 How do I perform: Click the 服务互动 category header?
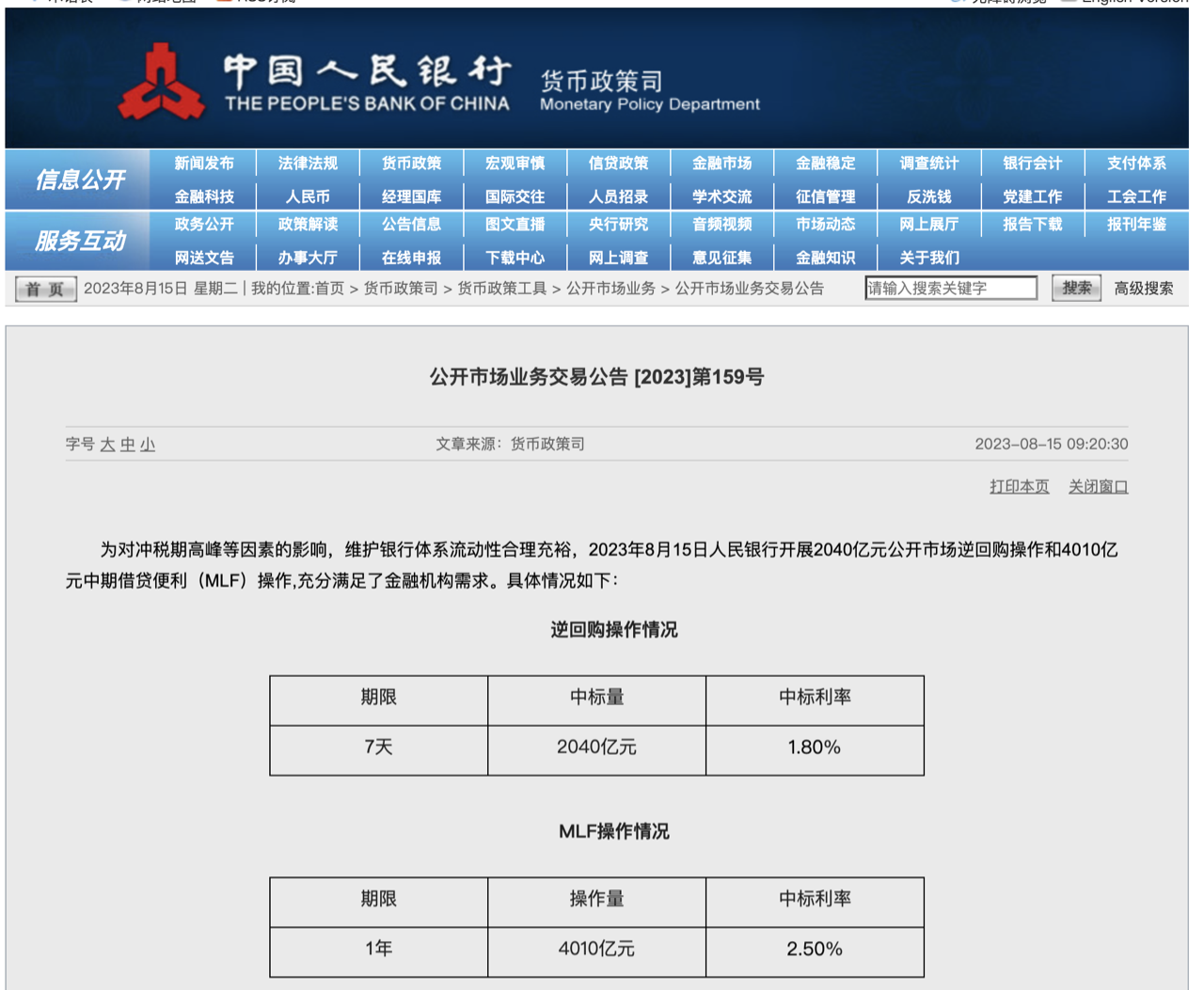pos(80,242)
